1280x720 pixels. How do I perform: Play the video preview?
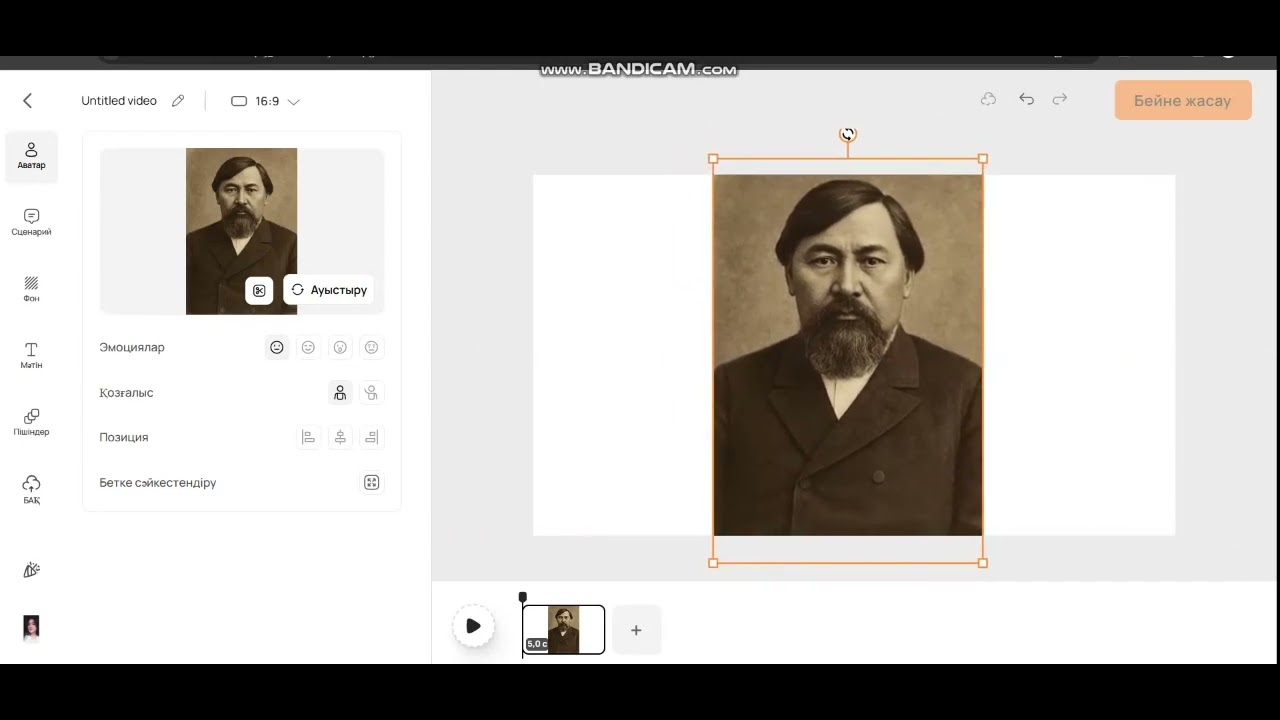(x=474, y=626)
